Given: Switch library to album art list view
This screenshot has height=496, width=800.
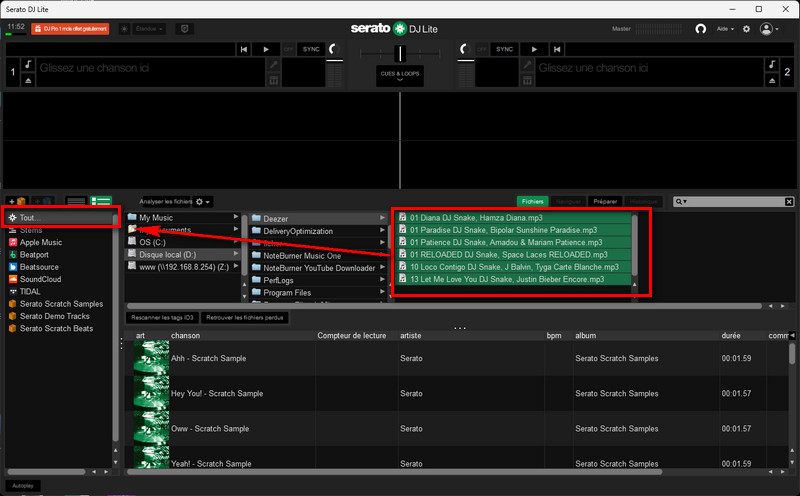Looking at the screenshot, I should 101,202.
